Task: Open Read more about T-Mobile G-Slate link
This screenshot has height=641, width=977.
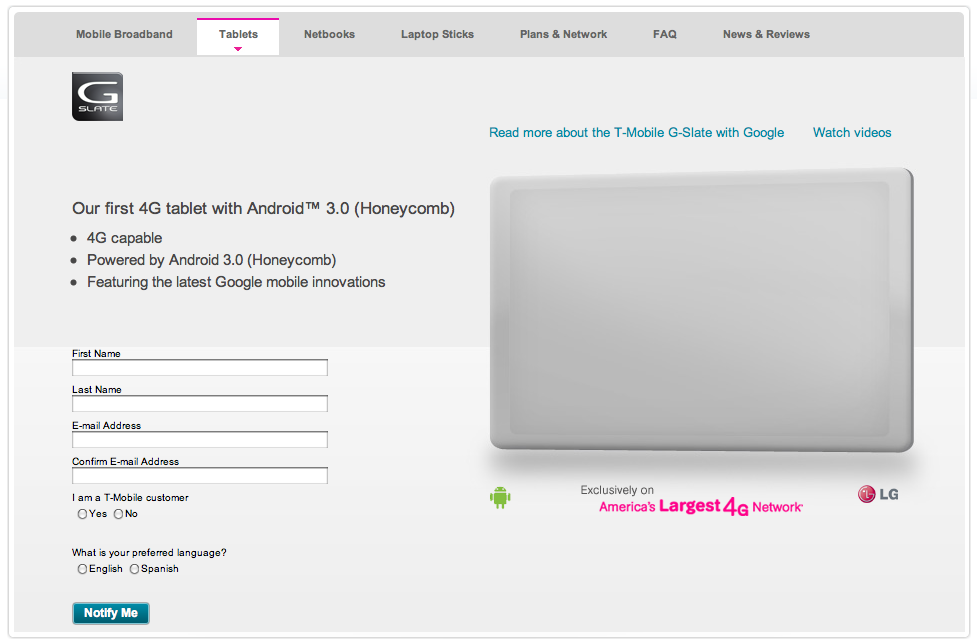Action: [x=636, y=132]
